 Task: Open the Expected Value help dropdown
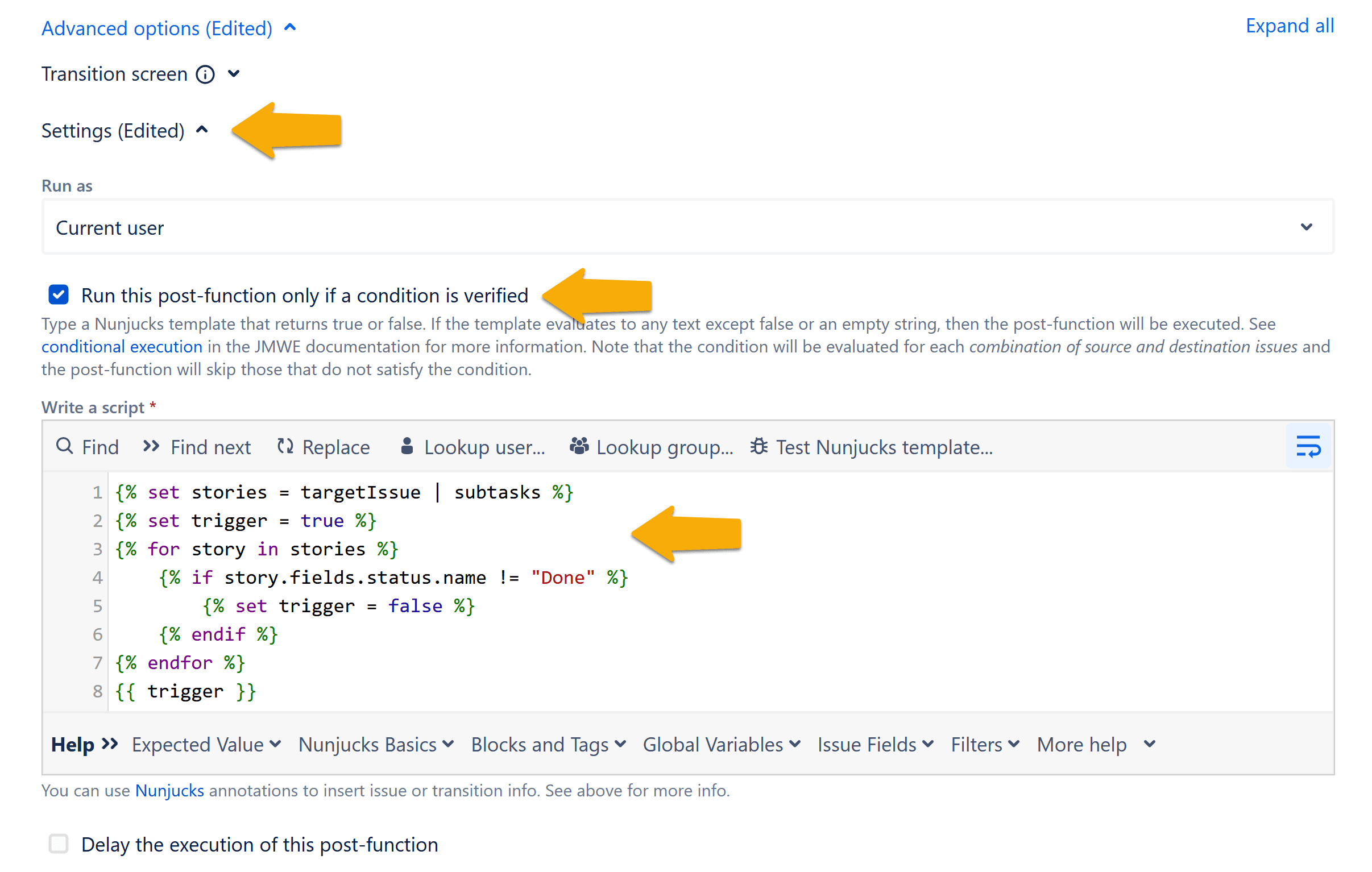(207, 745)
